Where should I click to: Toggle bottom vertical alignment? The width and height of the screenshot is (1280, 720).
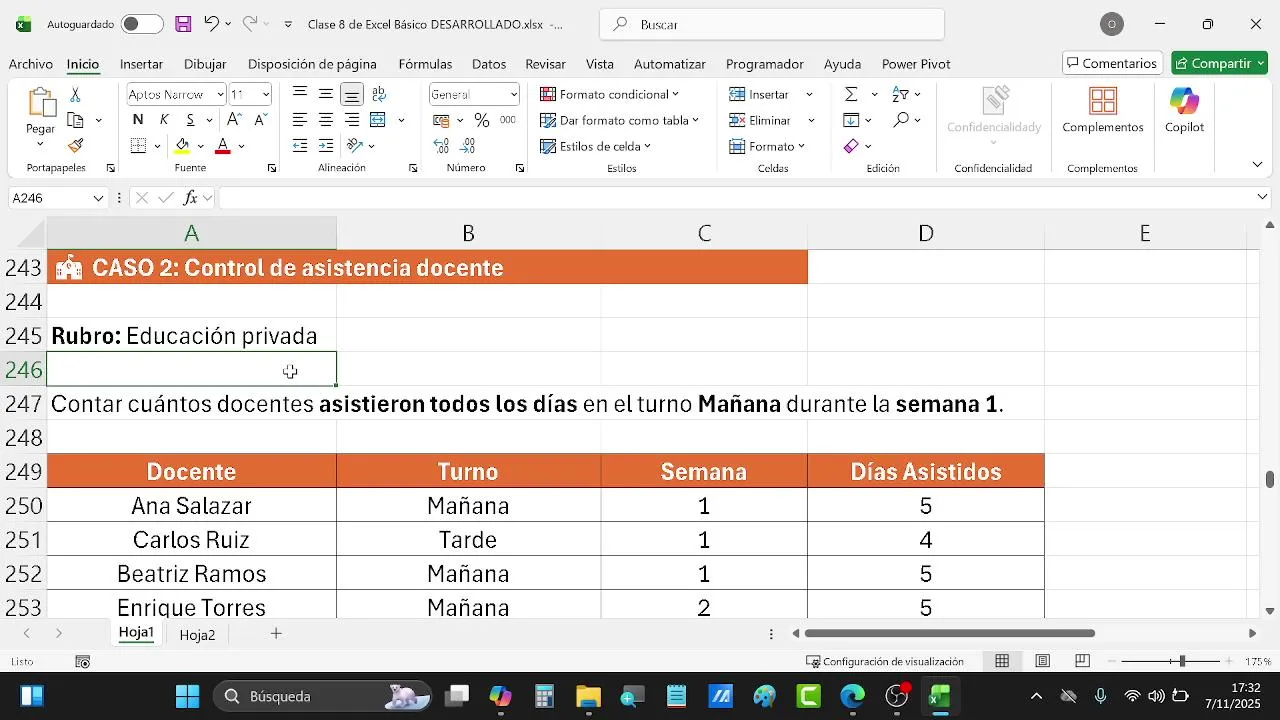pos(352,94)
